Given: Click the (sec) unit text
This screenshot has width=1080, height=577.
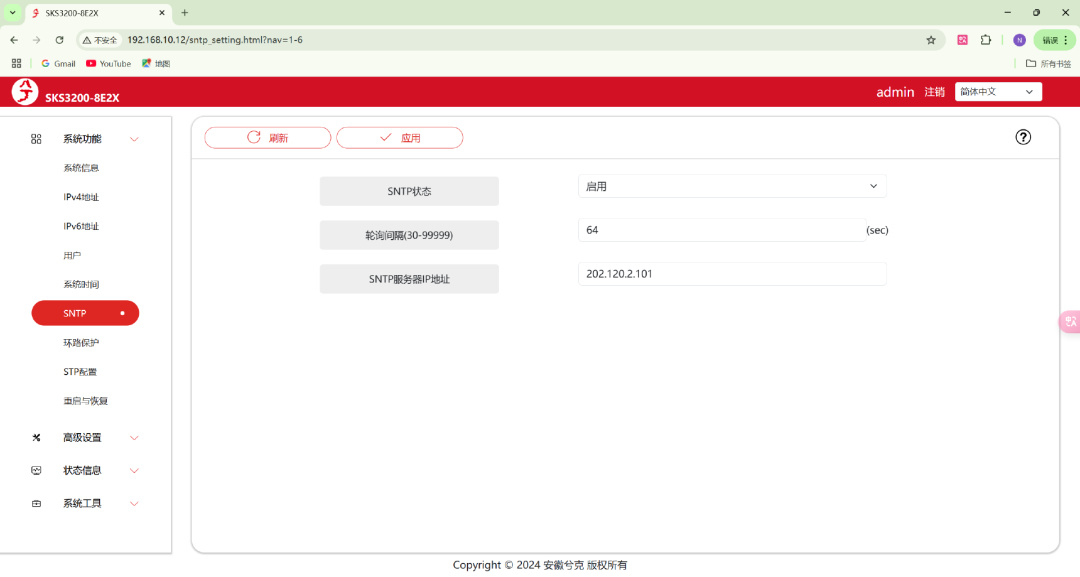Looking at the screenshot, I should [x=878, y=230].
